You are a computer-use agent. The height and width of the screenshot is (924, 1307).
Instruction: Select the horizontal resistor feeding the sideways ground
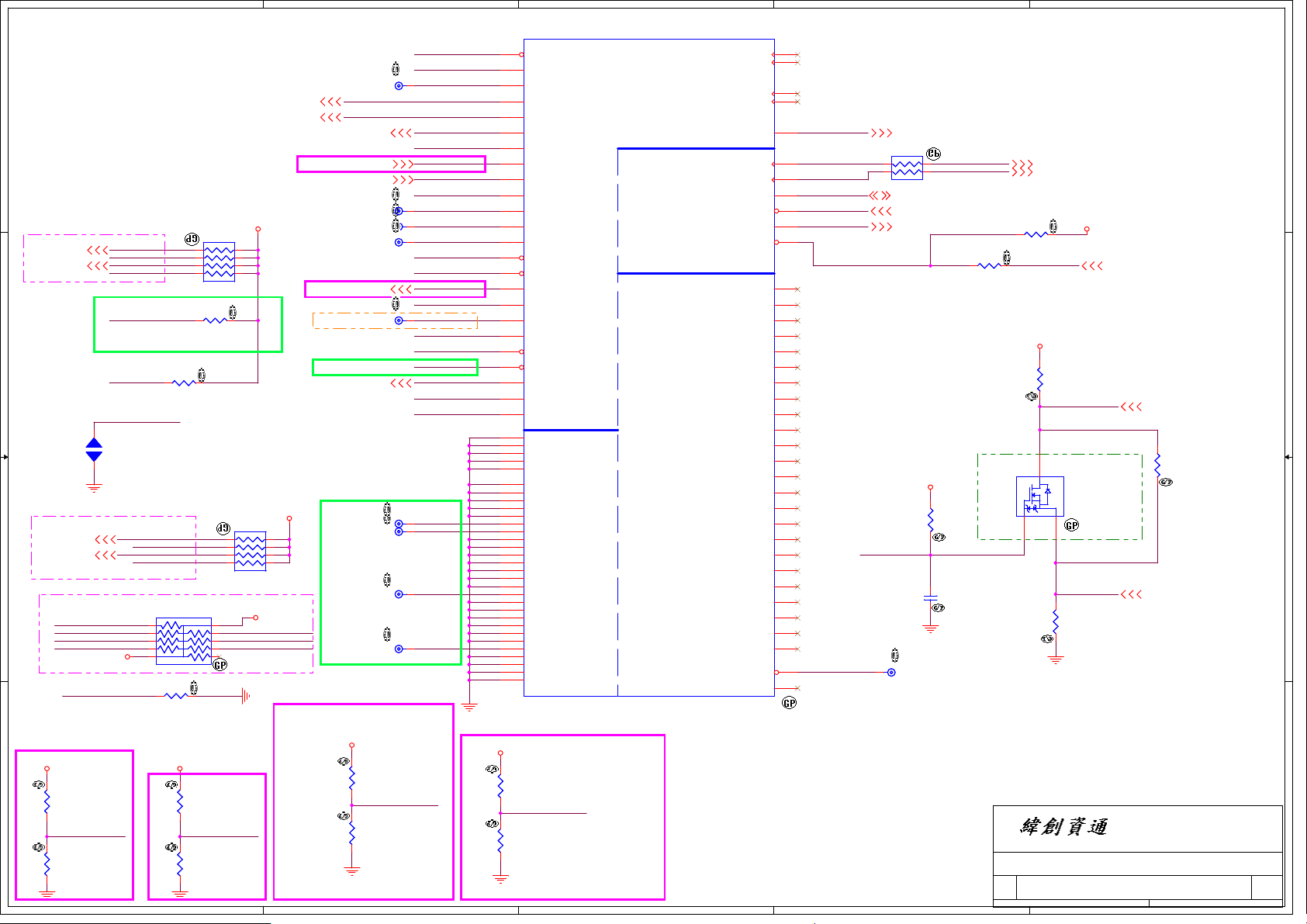coord(176,696)
